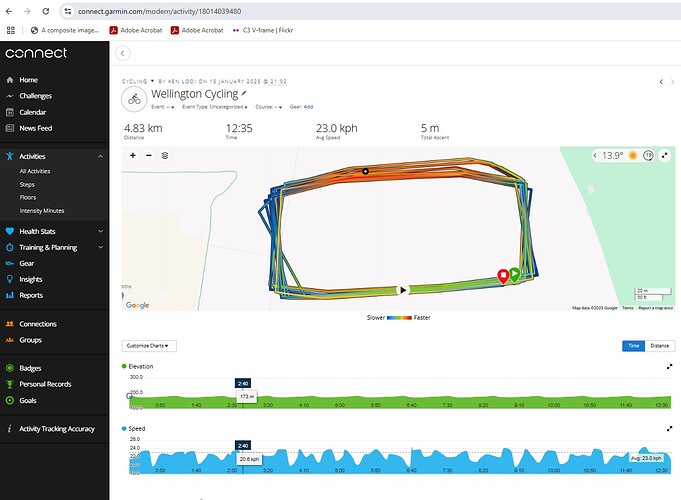Open site information icon in address bar
Screen dimensions: 681x500
pos(68,11)
